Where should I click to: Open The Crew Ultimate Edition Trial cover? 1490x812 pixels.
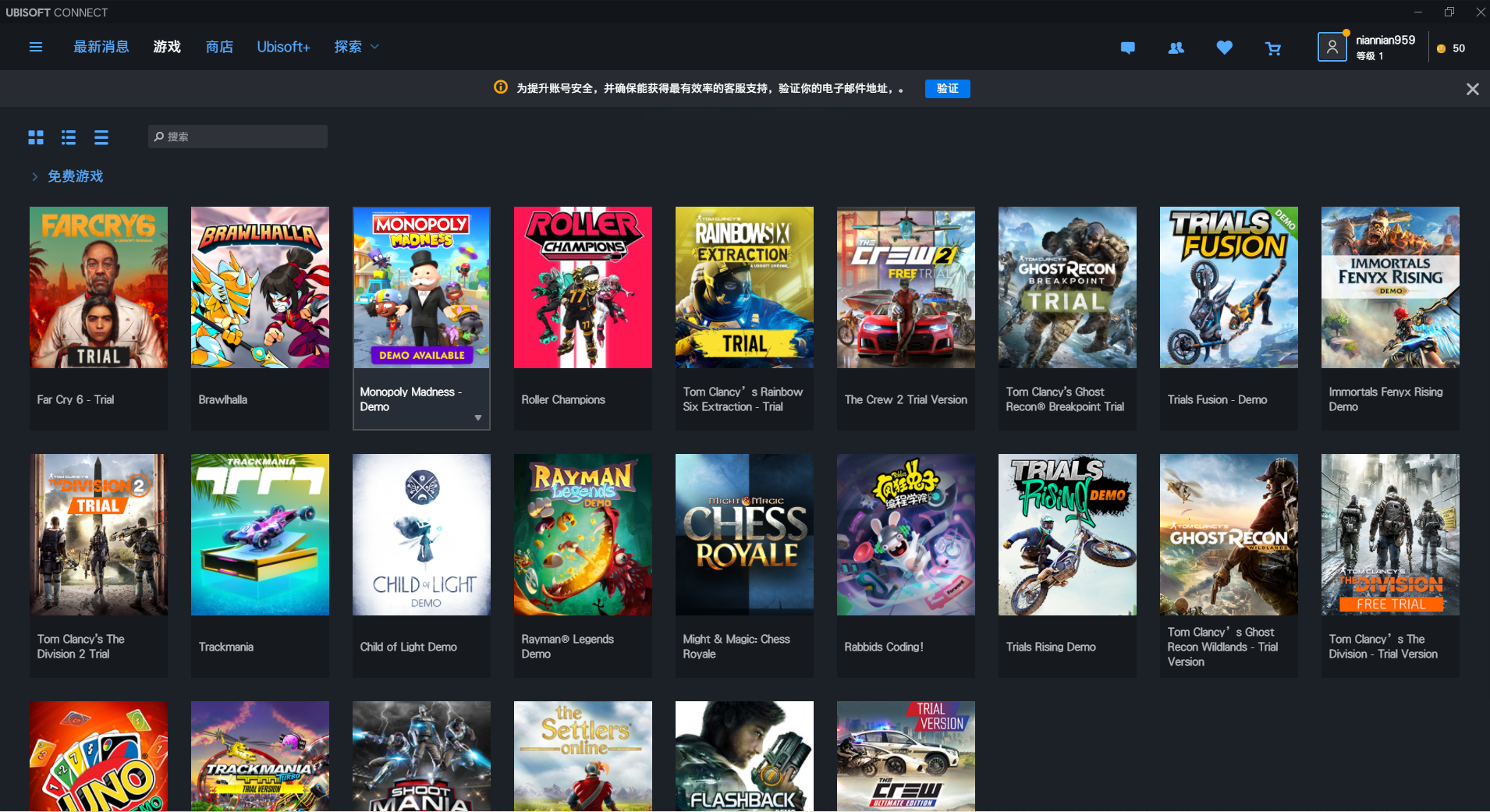906,756
